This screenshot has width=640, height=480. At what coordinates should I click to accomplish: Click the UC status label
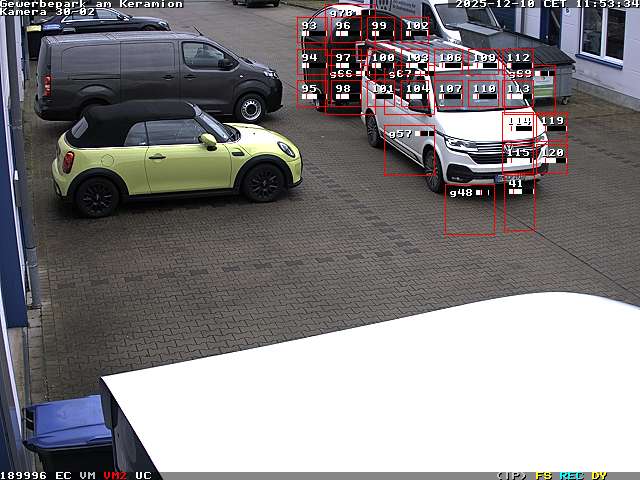point(143,475)
